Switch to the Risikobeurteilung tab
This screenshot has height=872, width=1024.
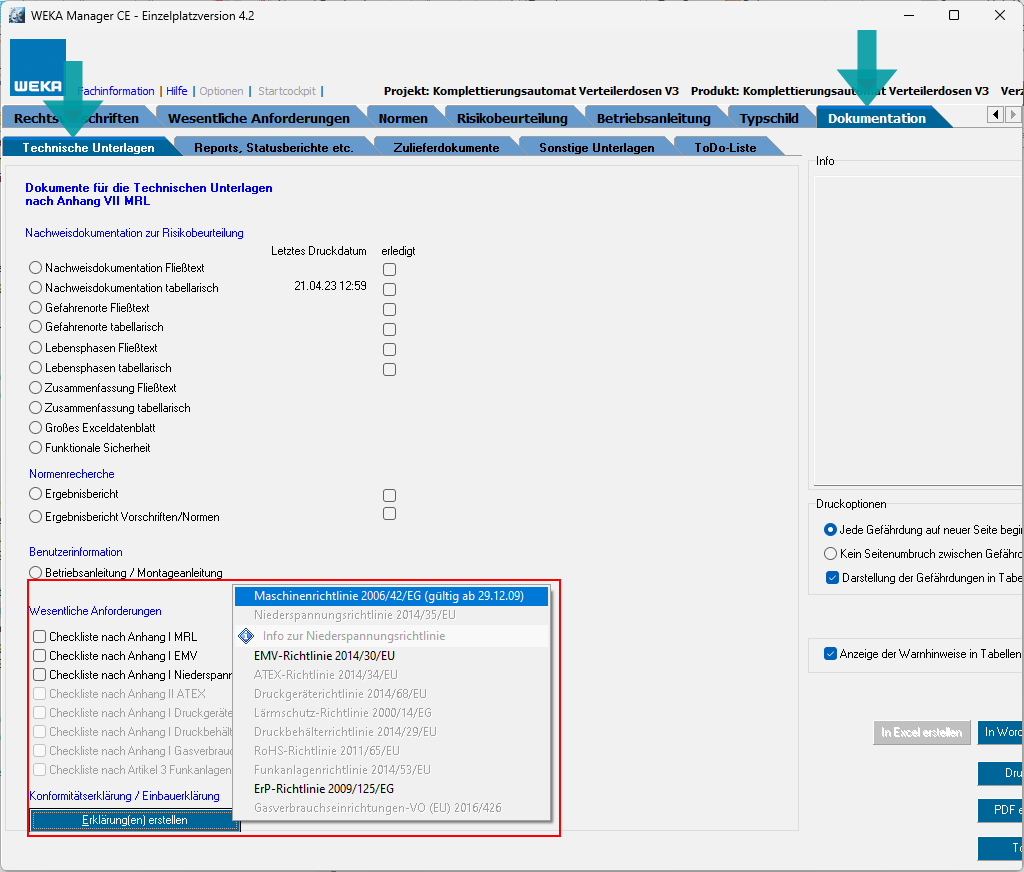tap(512, 118)
